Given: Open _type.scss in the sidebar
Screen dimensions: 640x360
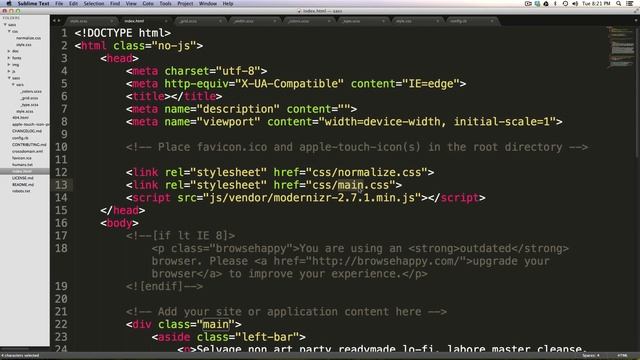Looking at the screenshot, I should tap(29, 104).
